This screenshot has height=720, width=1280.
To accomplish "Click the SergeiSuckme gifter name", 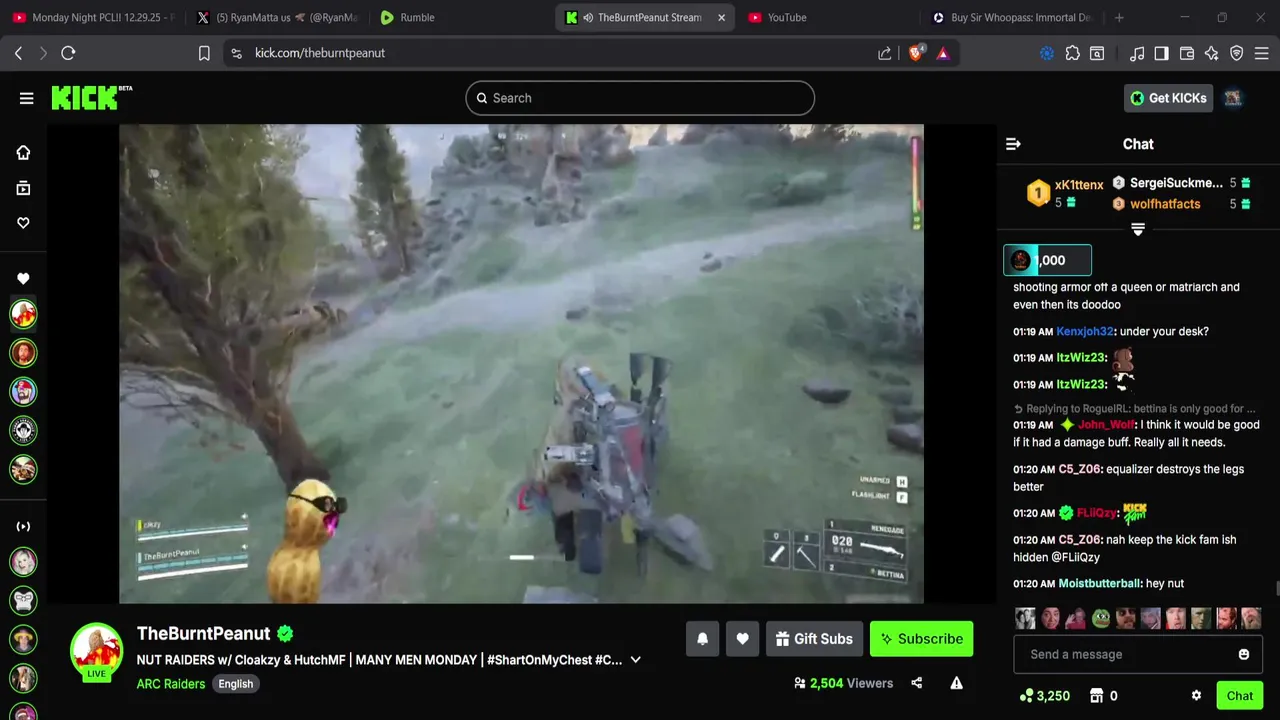I will (x=1176, y=183).
